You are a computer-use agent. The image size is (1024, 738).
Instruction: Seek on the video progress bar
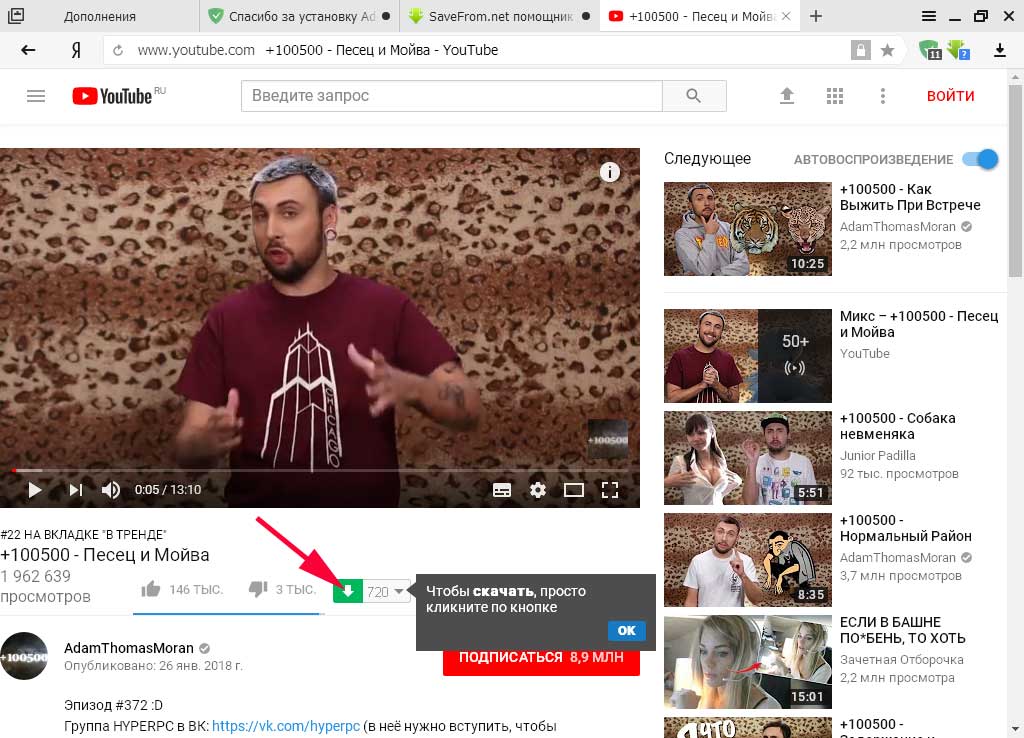(x=319, y=470)
